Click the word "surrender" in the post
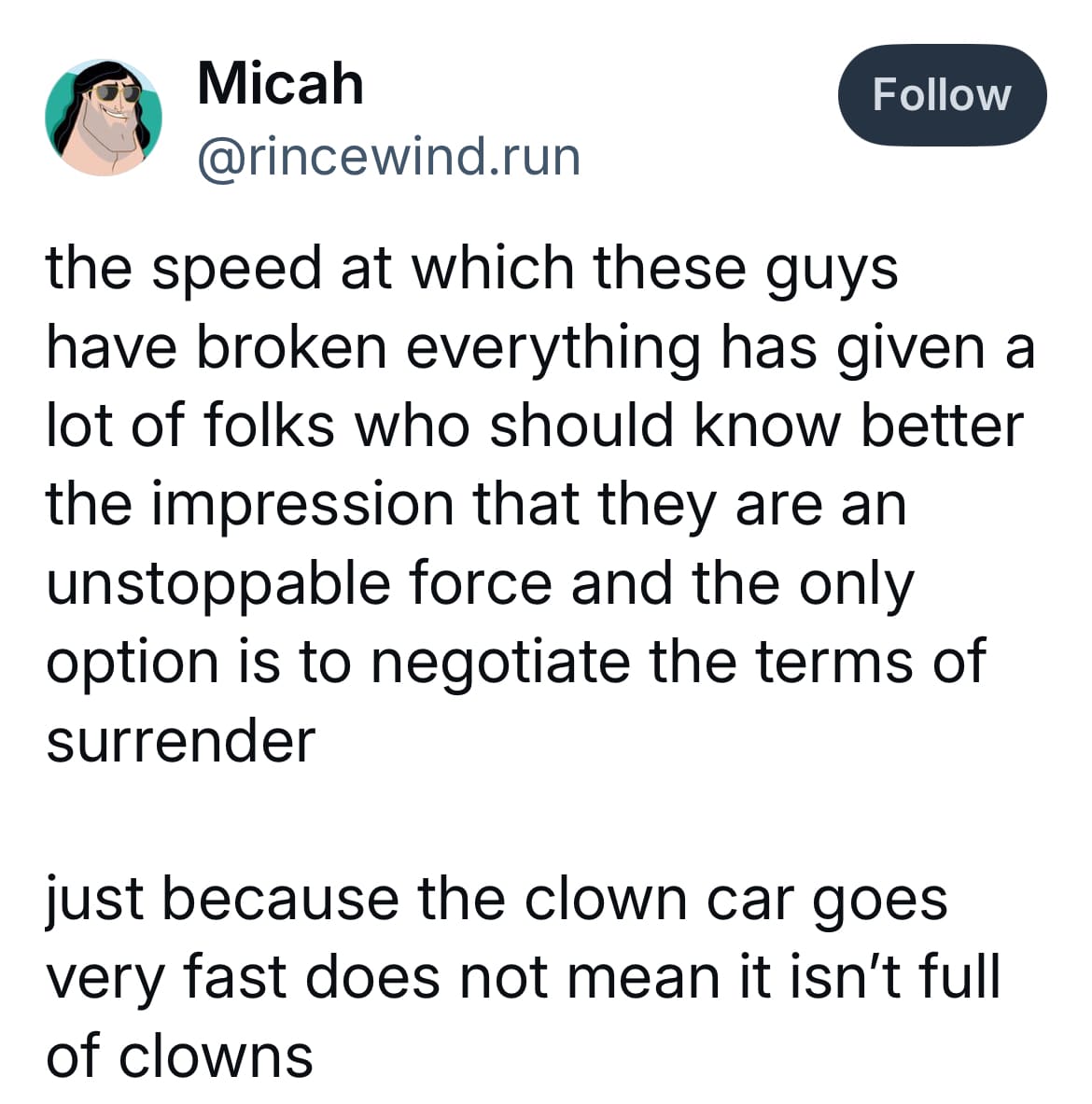The width and height of the screenshot is (1092, 1104). click(x=181, y=741)
